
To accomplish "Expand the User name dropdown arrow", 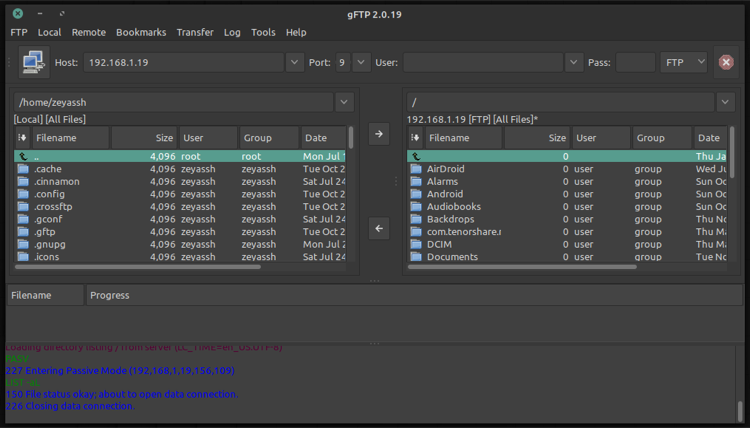I will click(573, 63).
